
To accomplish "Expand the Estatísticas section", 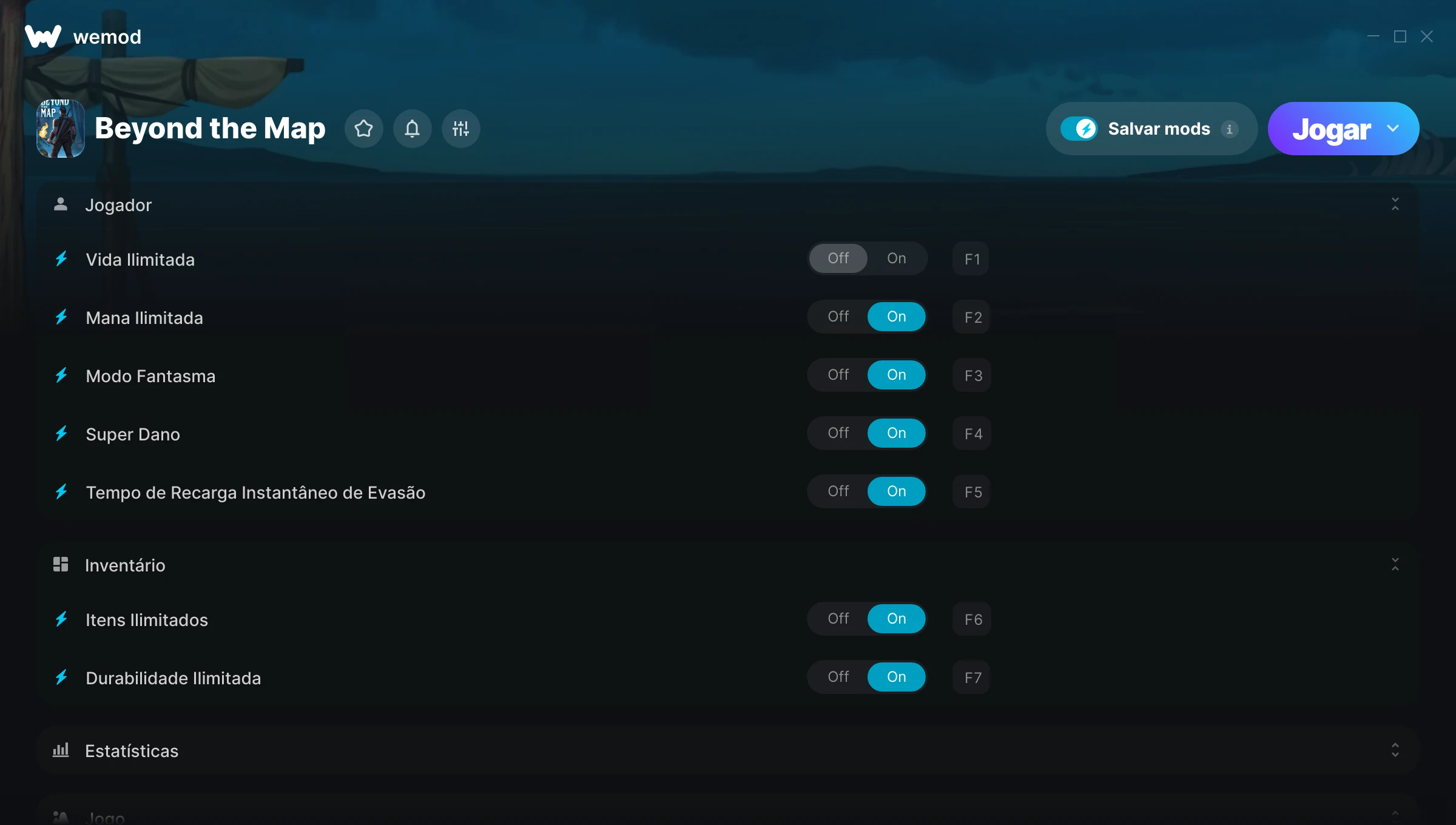I will (1395, 750).
